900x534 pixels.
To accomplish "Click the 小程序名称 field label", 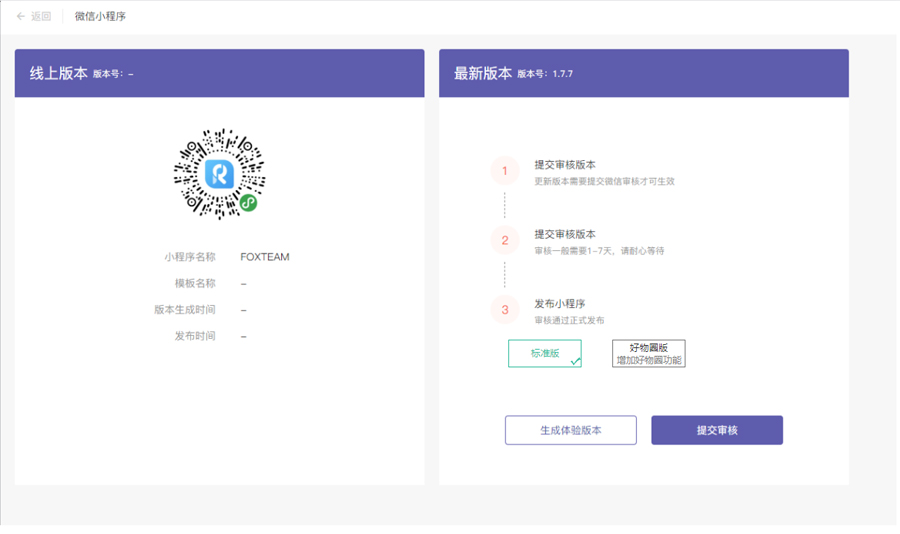I will [190, 257].
